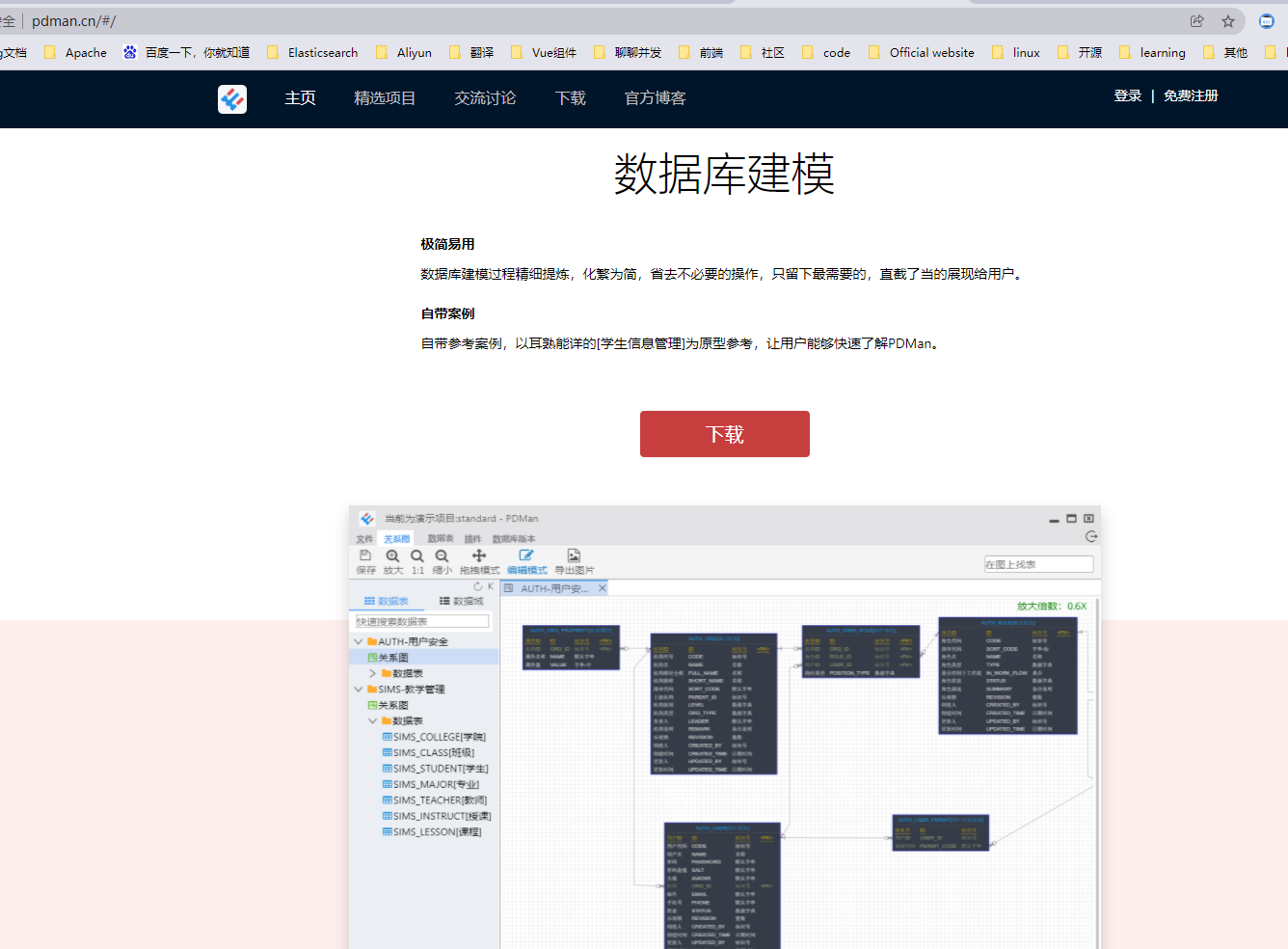Open the 开源 bookmark folder

point(1080,53)
